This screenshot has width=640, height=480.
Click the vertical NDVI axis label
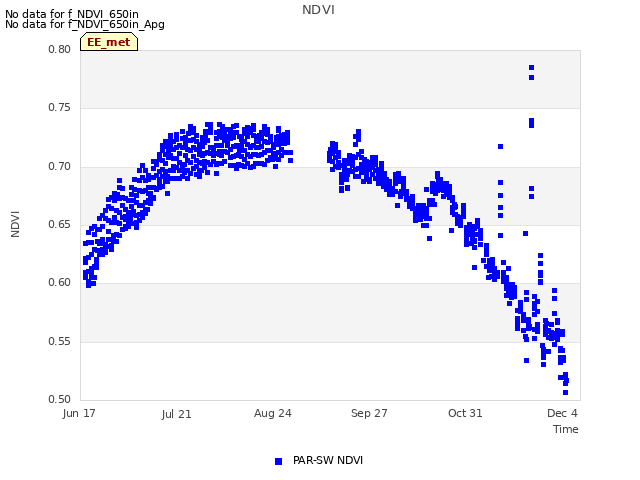pos(15,224)
